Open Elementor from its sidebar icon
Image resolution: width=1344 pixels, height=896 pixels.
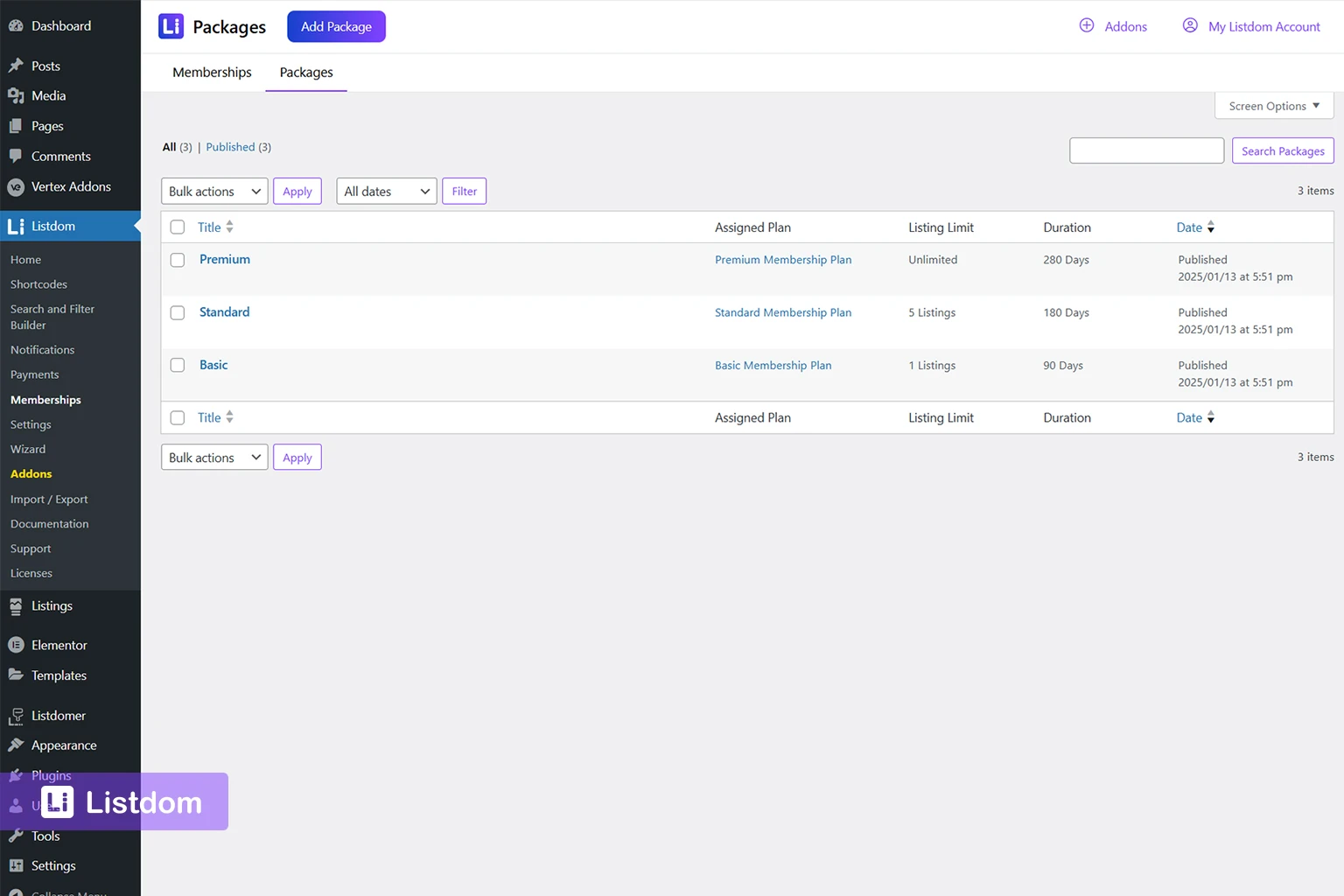tap(16, 646)
